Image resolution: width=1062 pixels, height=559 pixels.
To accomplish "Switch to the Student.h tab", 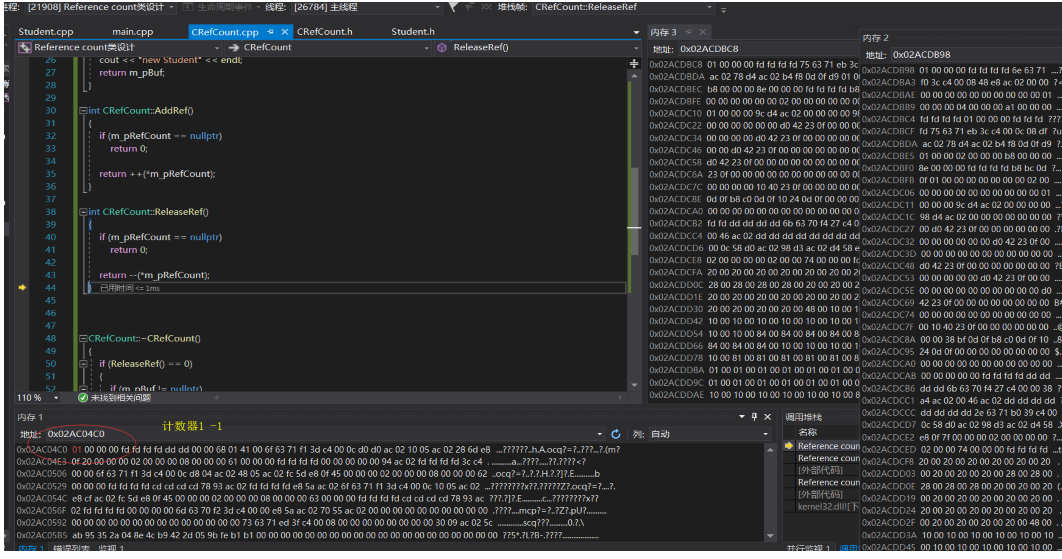I will coord(412,32).
